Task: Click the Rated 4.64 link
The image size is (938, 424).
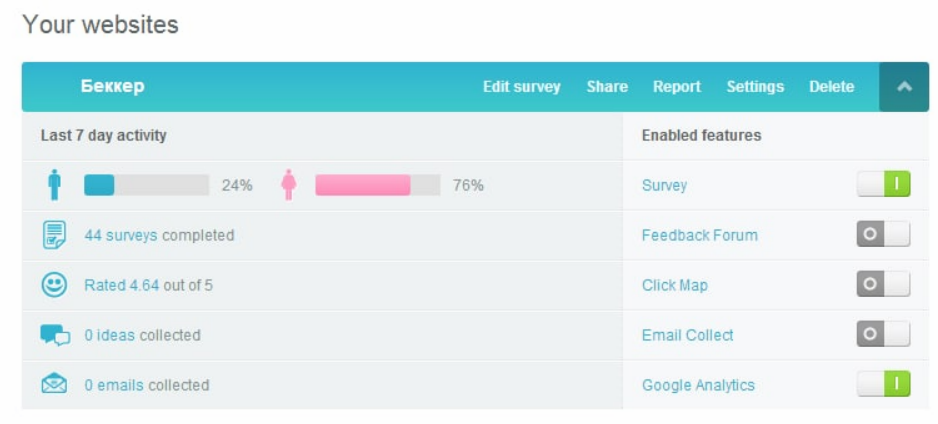Action: click(x=121, y=285)
